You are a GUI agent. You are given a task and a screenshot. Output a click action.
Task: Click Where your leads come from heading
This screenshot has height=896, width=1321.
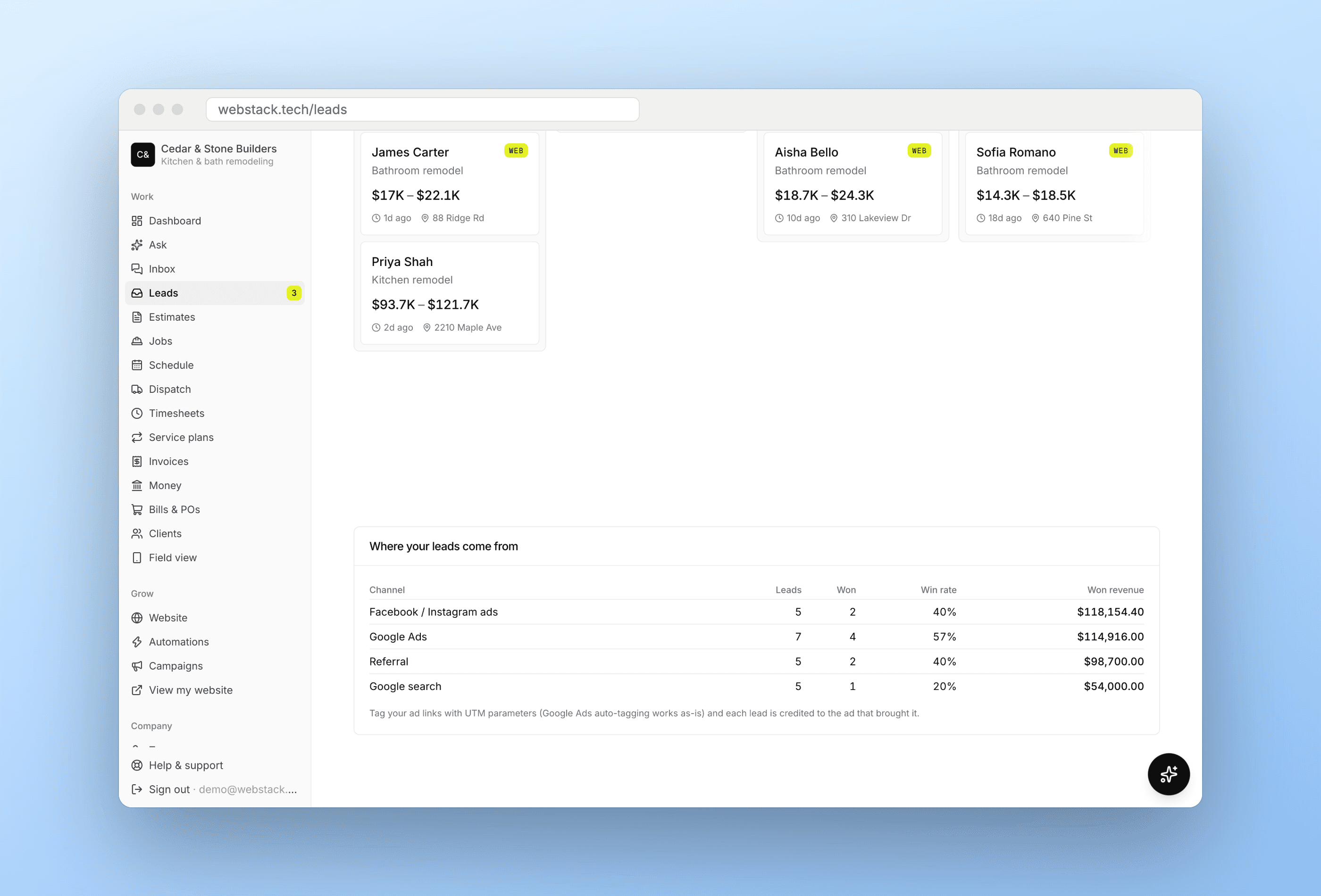point(443,546)
